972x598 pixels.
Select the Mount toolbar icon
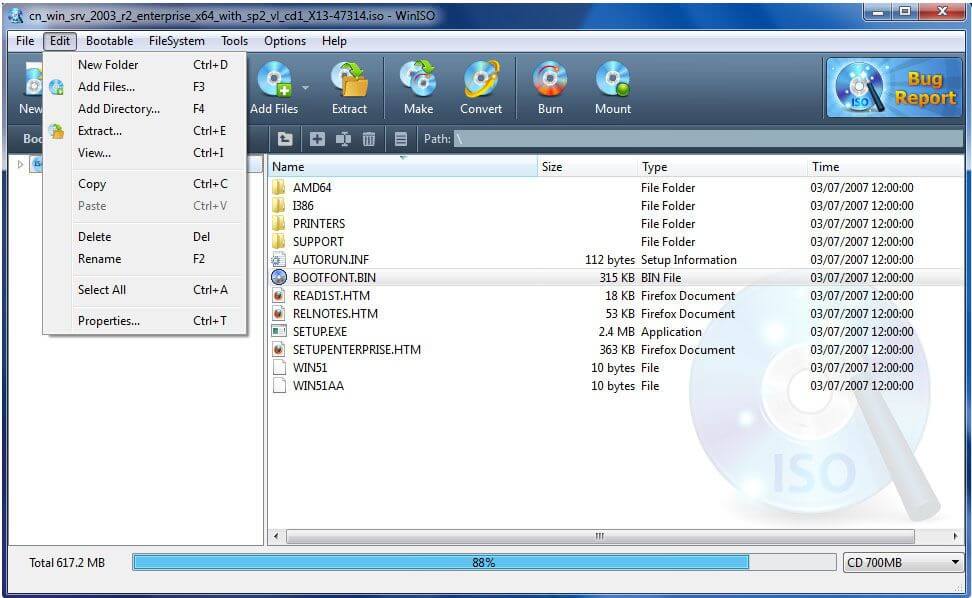[x=611, y=80]
